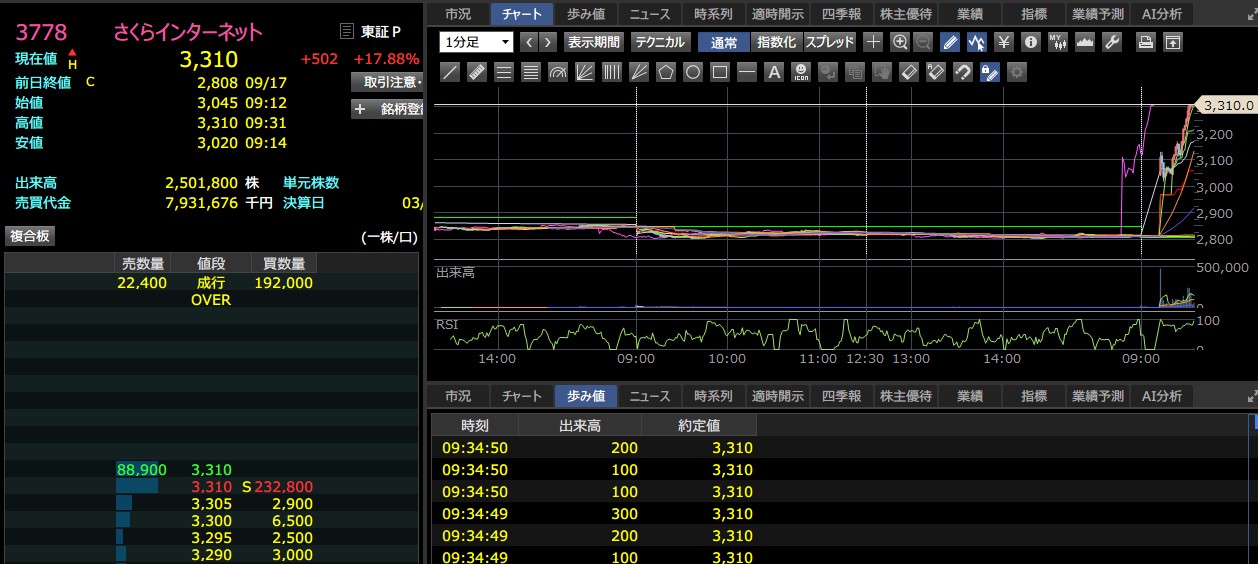Switch chart to 指数化 mode
The width and height of the screenshot is (1258, 564).
[x=776, y=42]
